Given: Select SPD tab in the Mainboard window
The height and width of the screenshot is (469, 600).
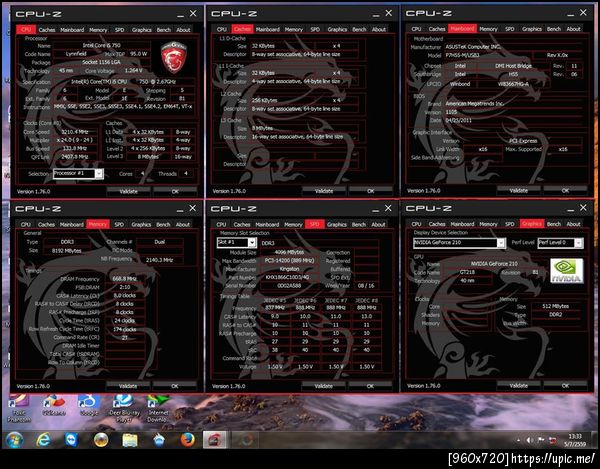Looking at the screenshot, I should [x=510, y=29].
